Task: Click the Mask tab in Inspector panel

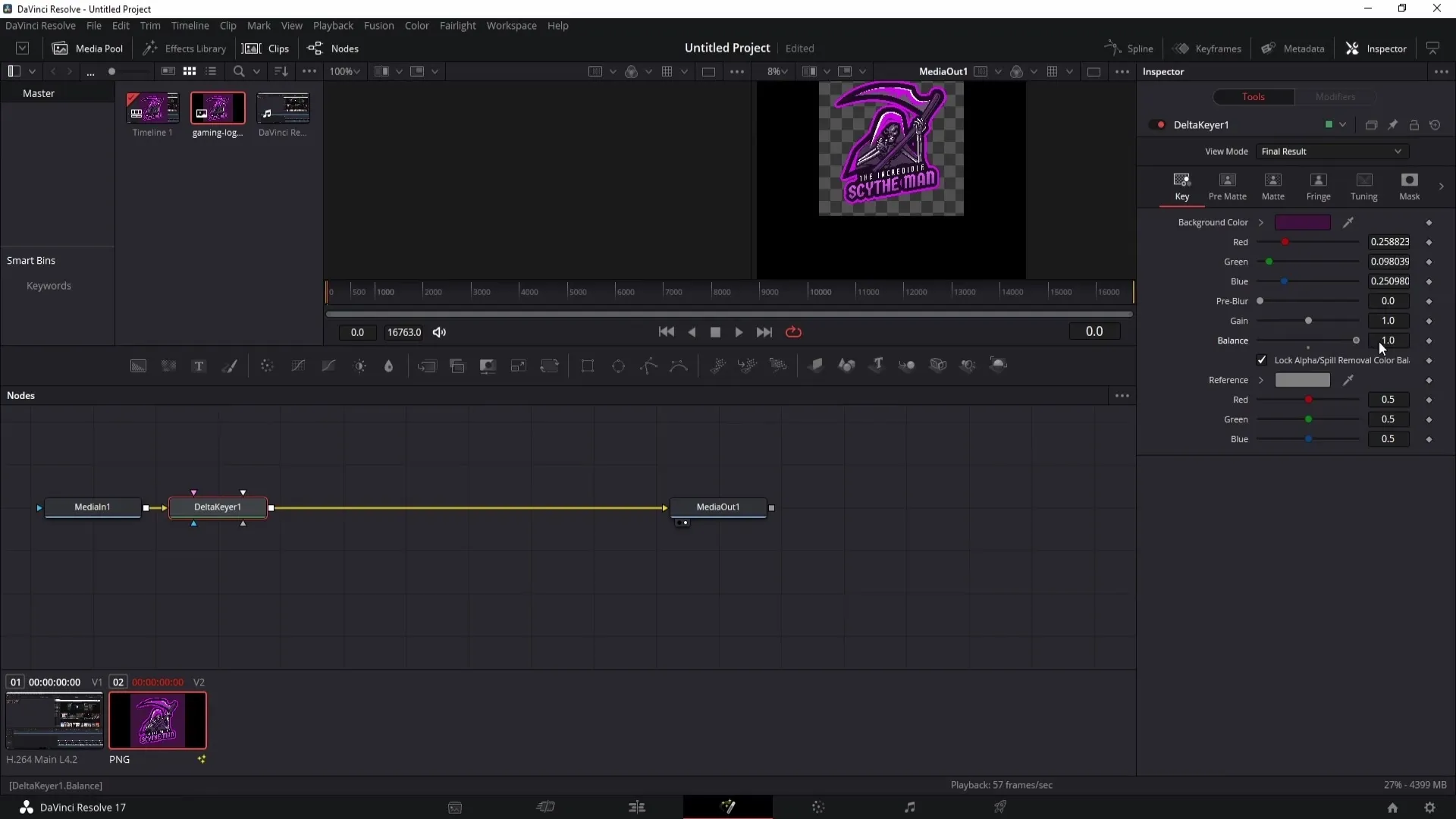Action: (x=1410, y=185)
